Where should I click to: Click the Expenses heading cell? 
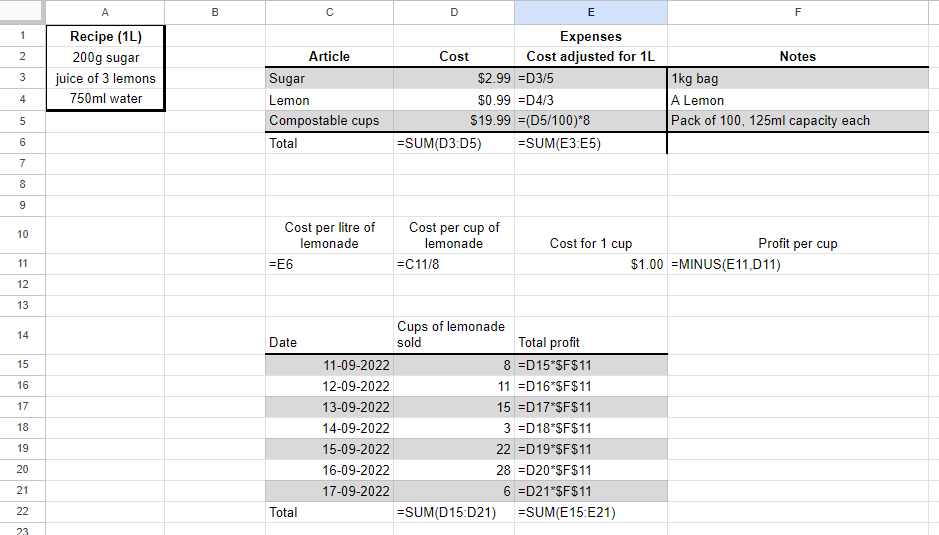click(591, 36)
